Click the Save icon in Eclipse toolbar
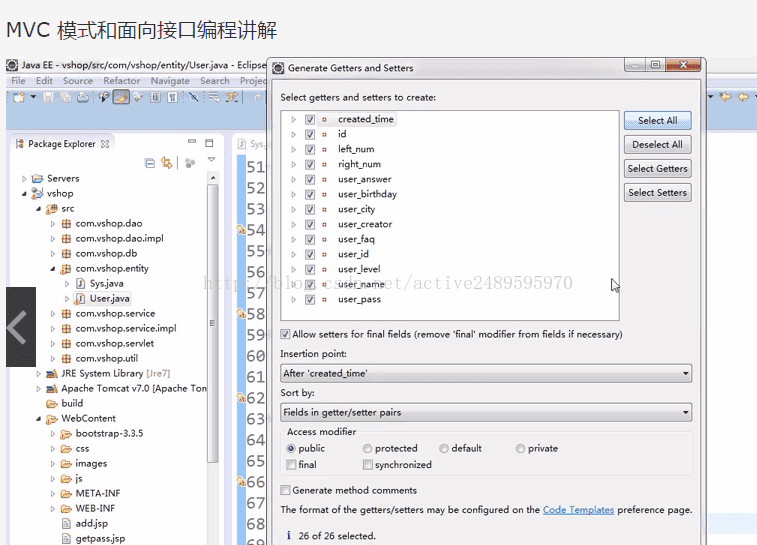Image resolution: width=757 pixels, height=545 pixels. tap(48, 97)
